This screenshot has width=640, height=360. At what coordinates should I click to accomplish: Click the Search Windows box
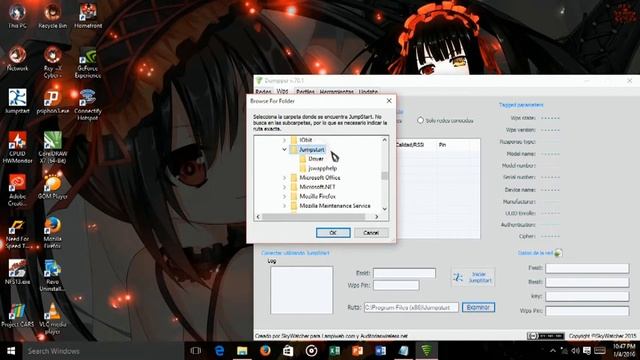pos(102,351)
